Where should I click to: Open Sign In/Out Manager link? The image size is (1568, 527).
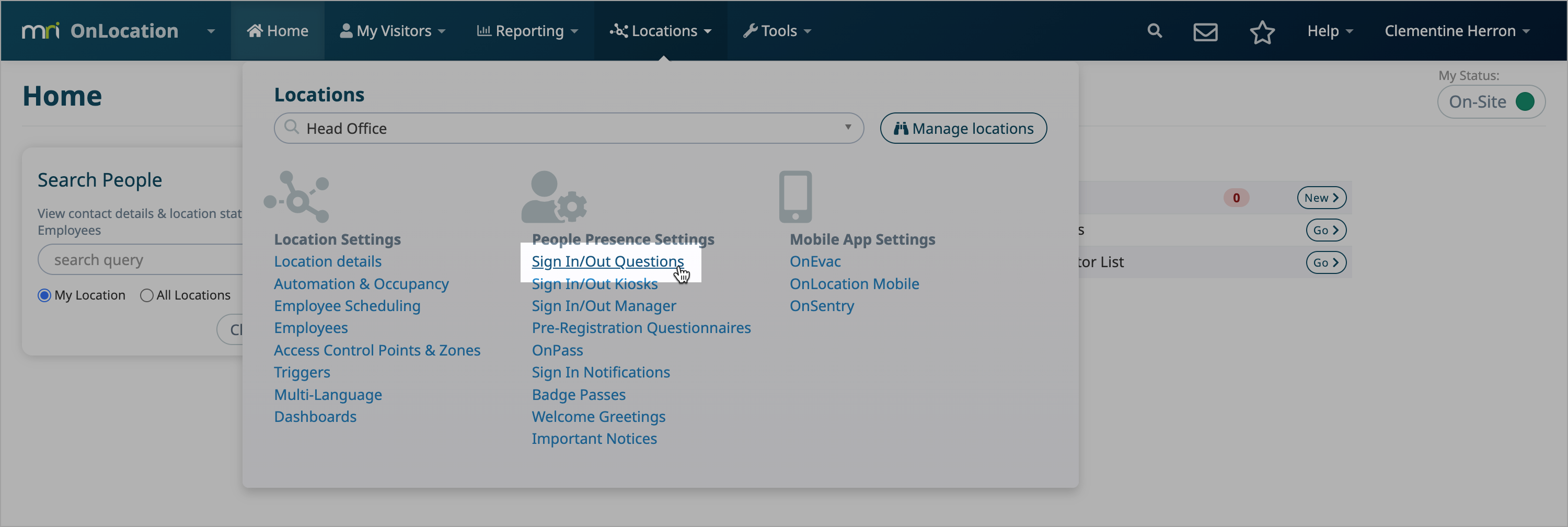click(604, 306)
